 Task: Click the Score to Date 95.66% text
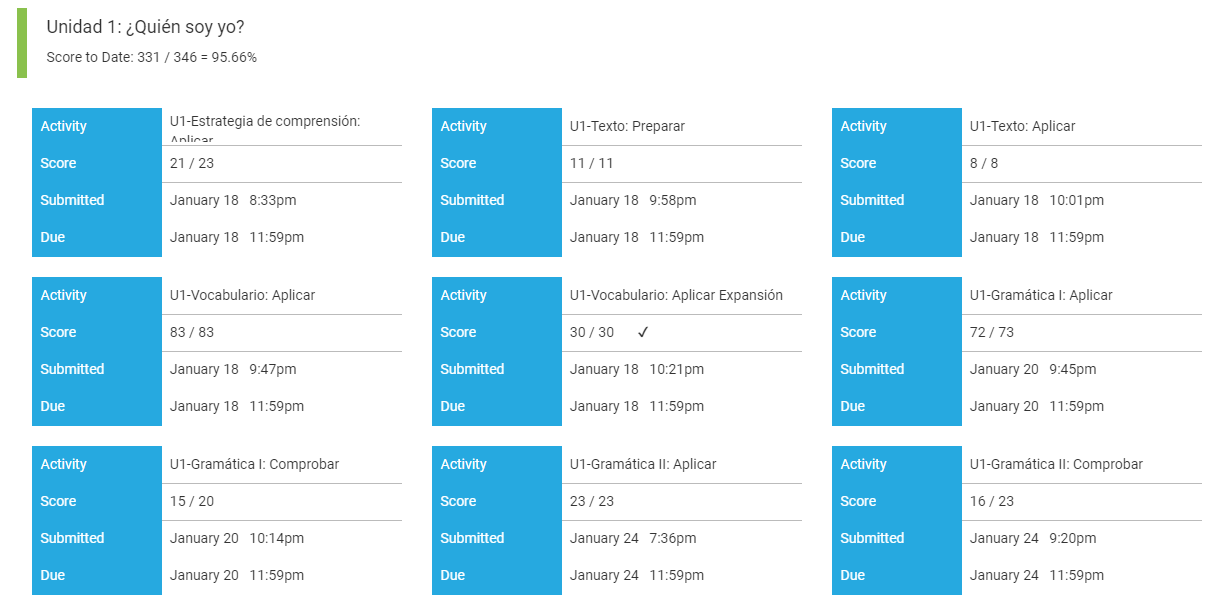[x=151, y=57]
